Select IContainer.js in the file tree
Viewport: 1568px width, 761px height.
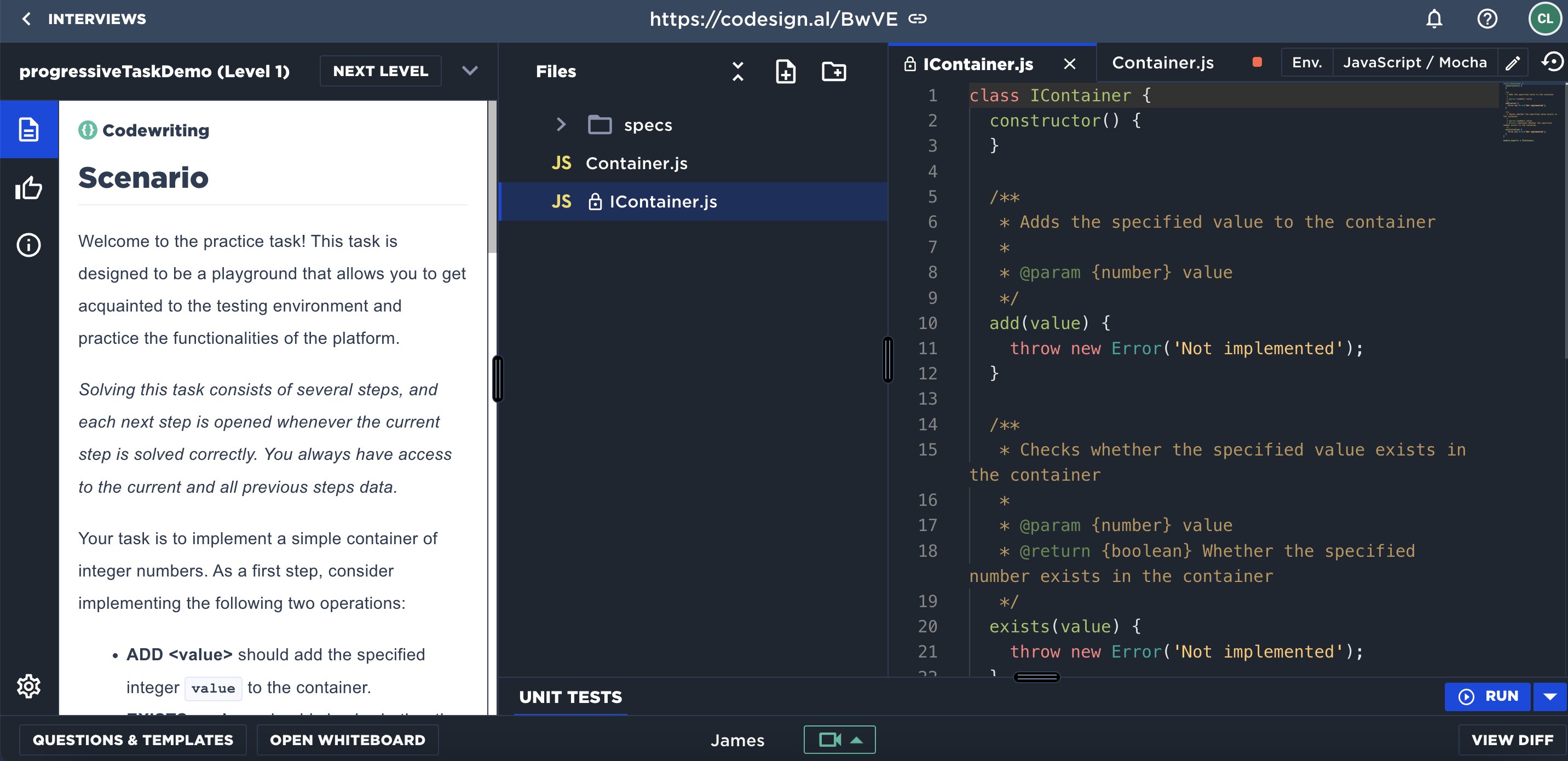click(x=693, y=201)
